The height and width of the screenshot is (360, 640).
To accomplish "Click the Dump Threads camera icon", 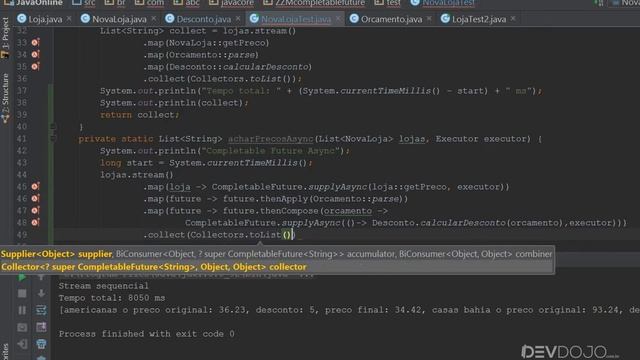I will 22,327.
